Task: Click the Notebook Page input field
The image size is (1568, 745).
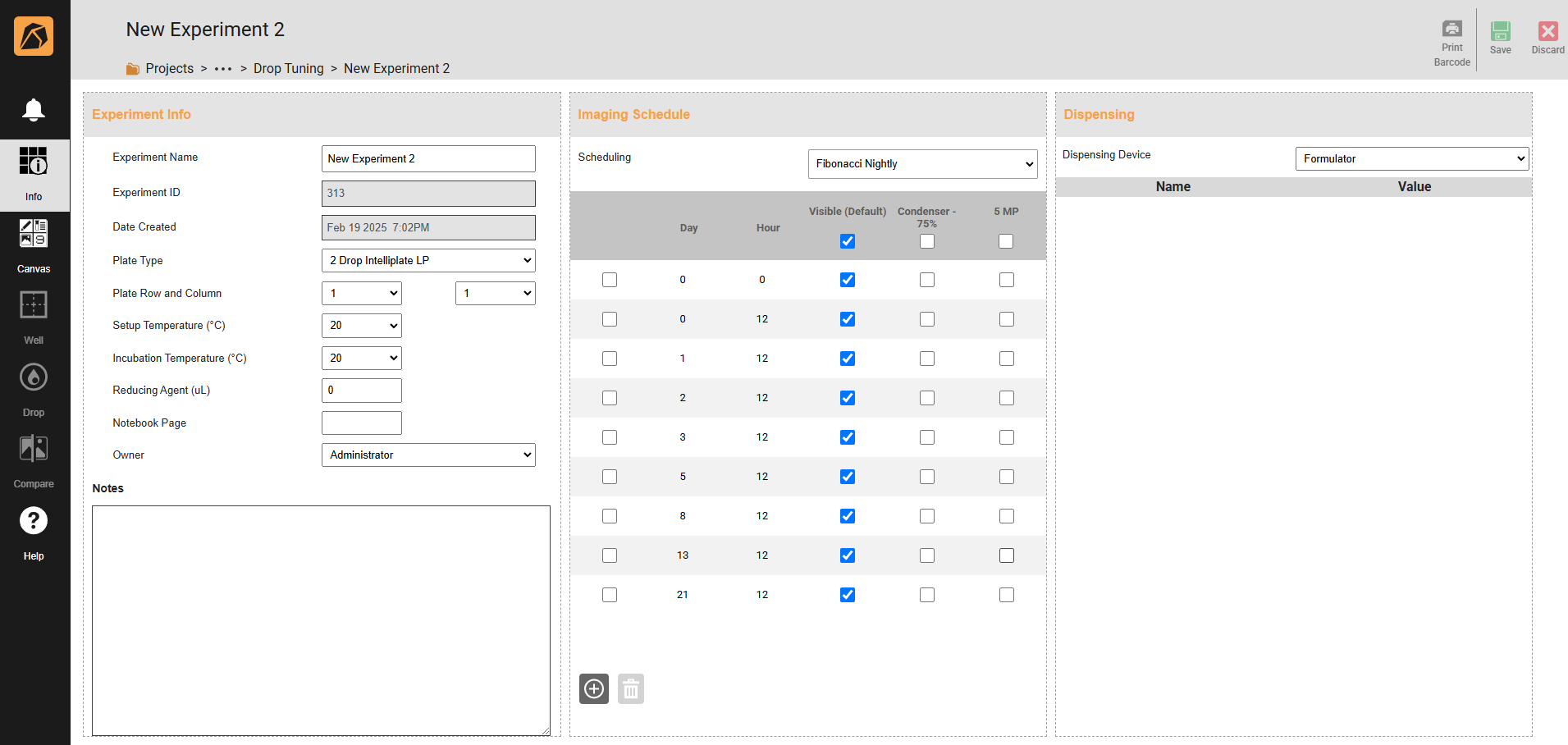Action: [x=361, y=423]
